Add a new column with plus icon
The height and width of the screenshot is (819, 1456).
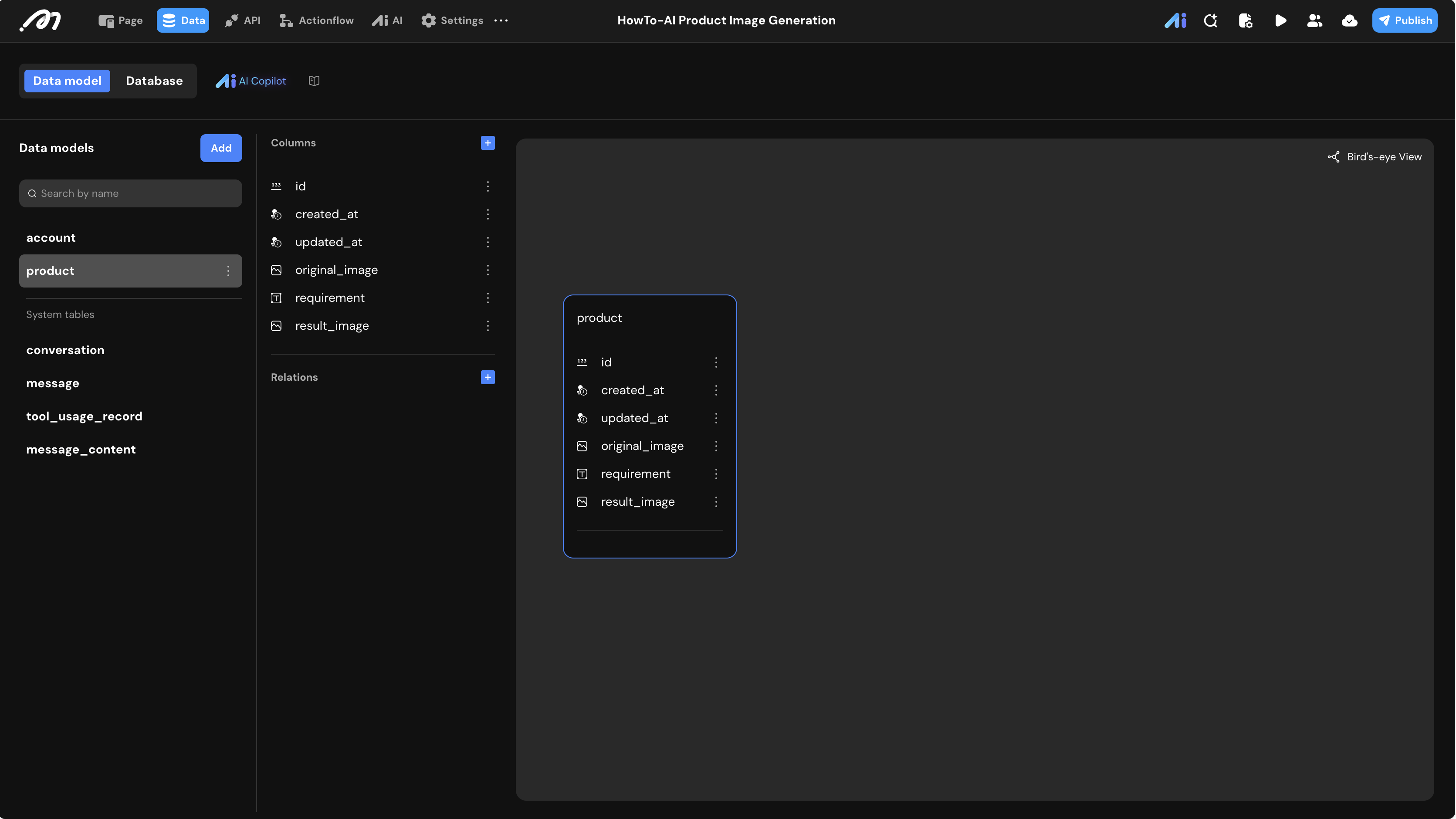coord(487,143)
